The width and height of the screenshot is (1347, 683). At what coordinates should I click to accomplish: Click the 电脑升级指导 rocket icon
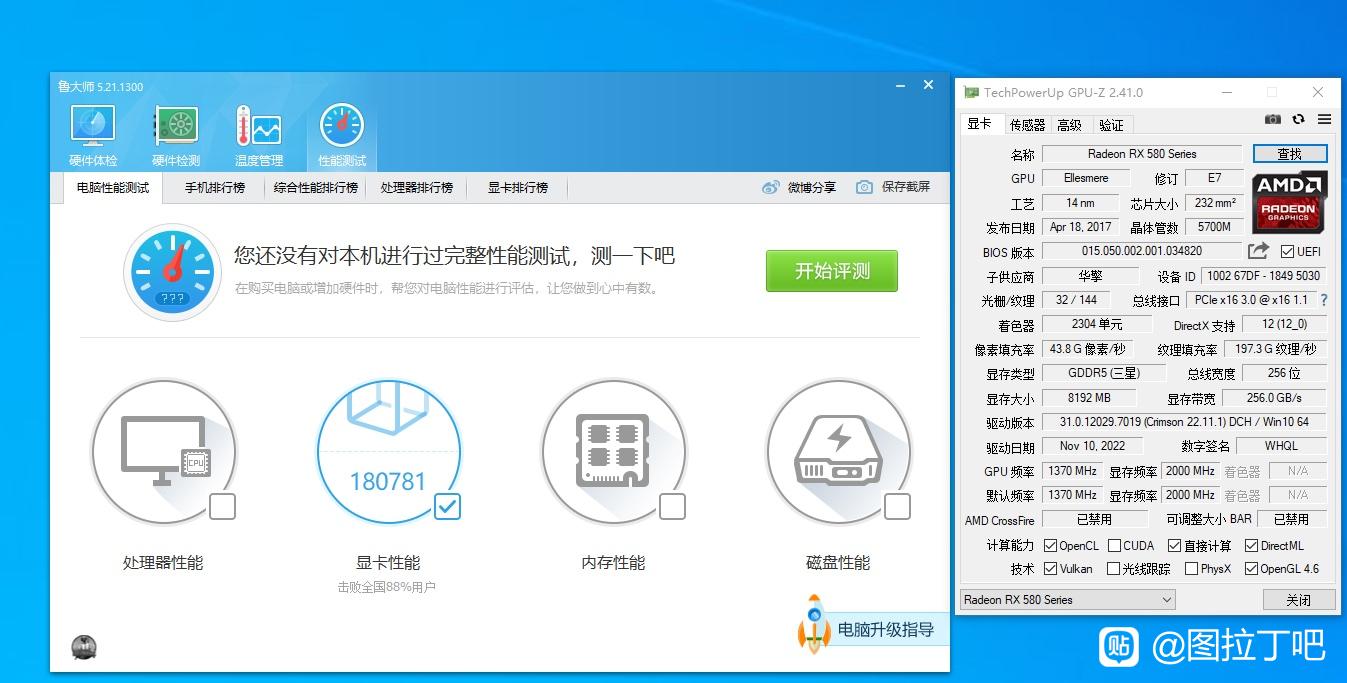coord(814,623)
